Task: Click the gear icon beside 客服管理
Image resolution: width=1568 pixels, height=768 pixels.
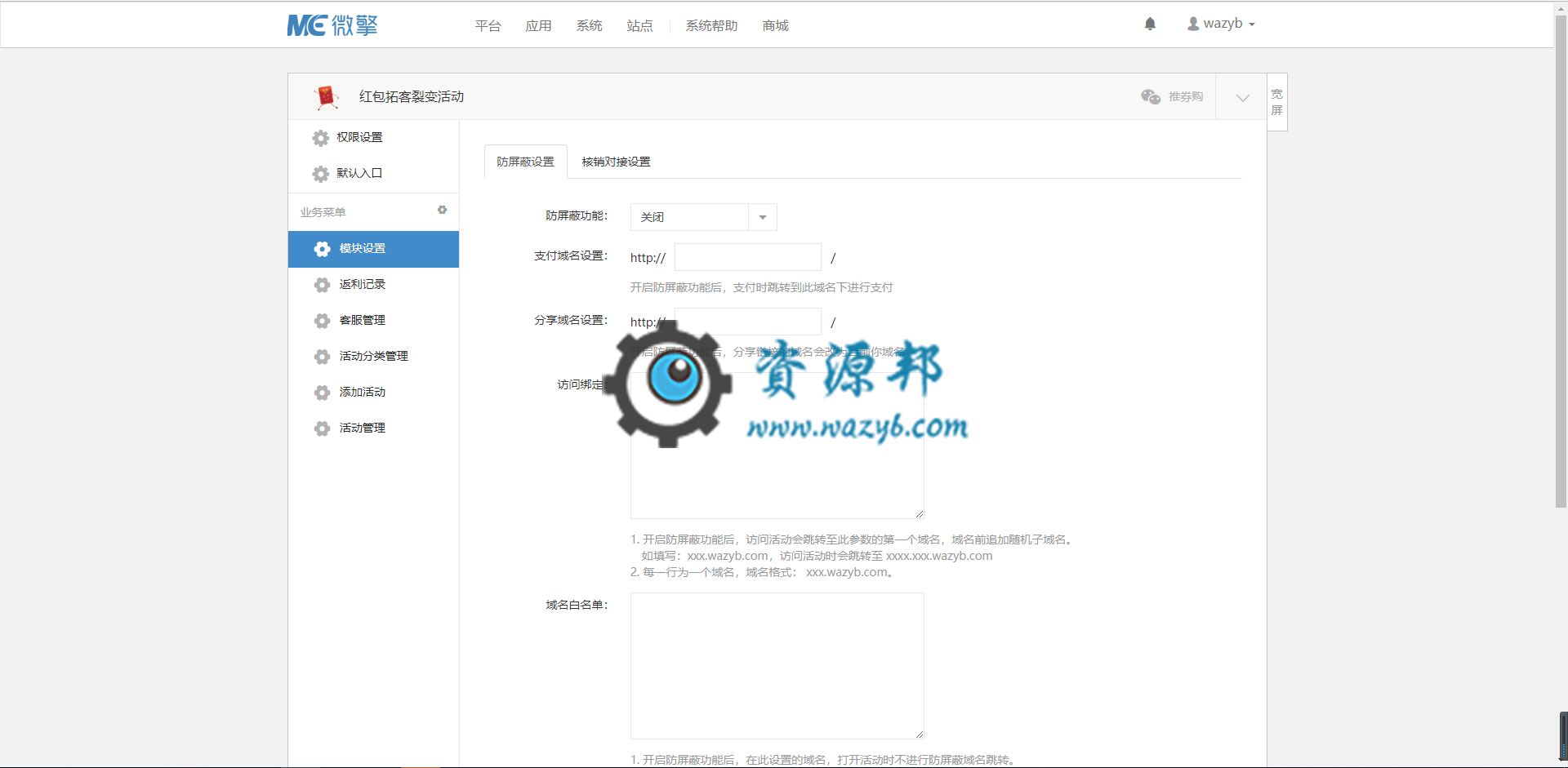Action: coord(323,321)
